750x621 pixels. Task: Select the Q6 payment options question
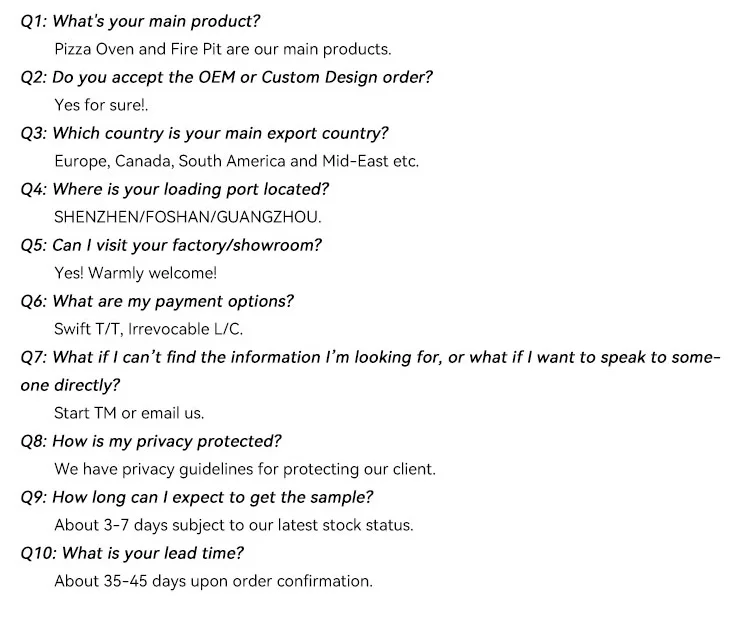[157, 301]
